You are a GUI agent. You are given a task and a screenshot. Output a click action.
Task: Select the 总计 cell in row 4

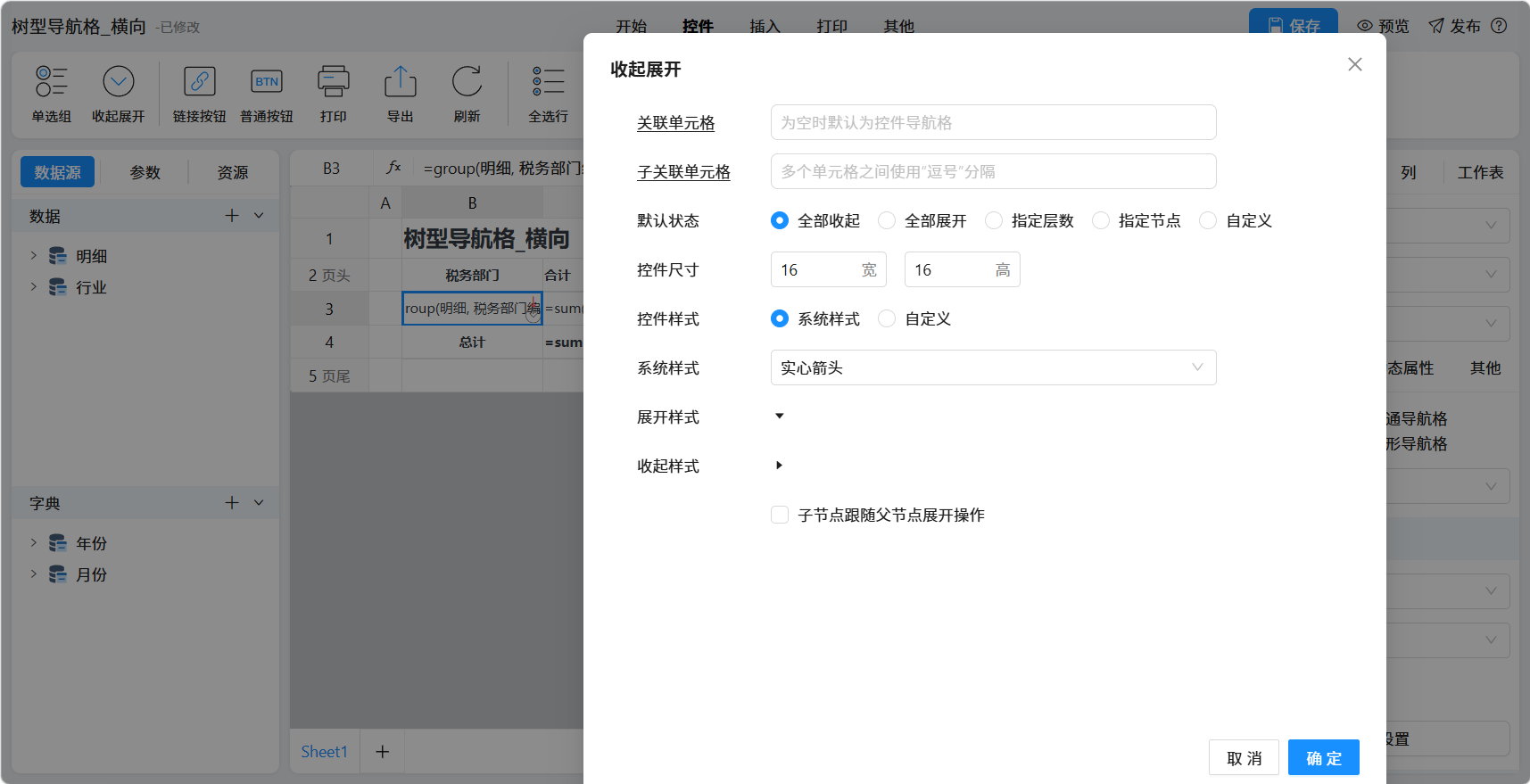(472, 342)
